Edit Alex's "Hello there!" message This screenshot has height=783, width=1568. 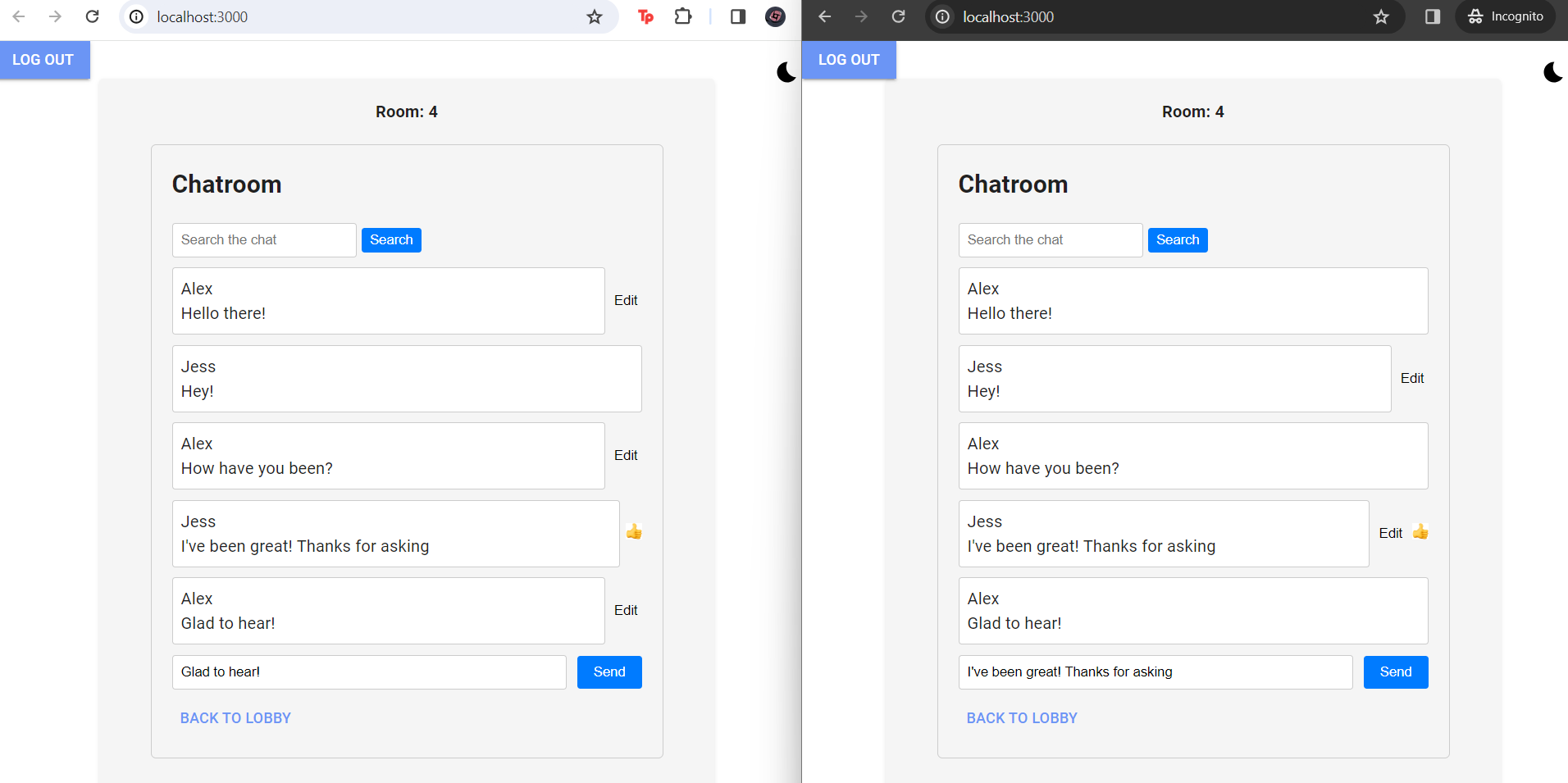point(626,300)
